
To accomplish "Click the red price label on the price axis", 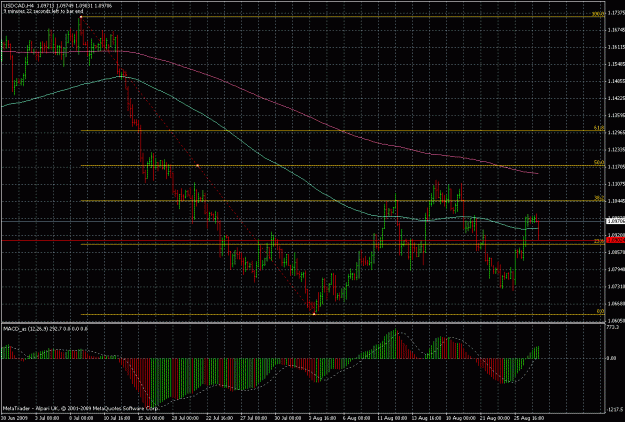I will 615,240.
